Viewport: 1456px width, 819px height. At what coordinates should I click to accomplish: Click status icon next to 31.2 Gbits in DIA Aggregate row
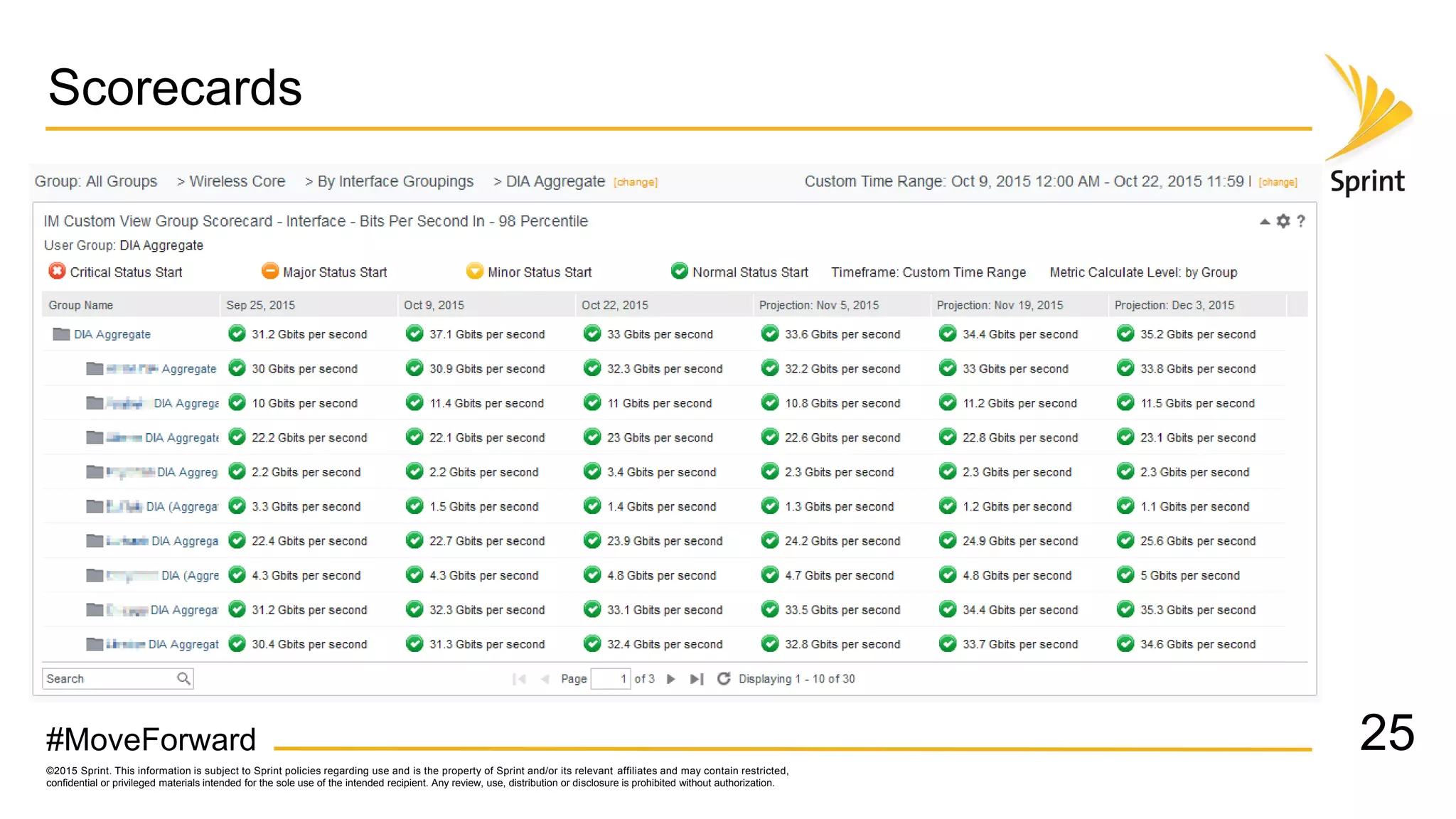pyautogui.click(x=237, y=333)
